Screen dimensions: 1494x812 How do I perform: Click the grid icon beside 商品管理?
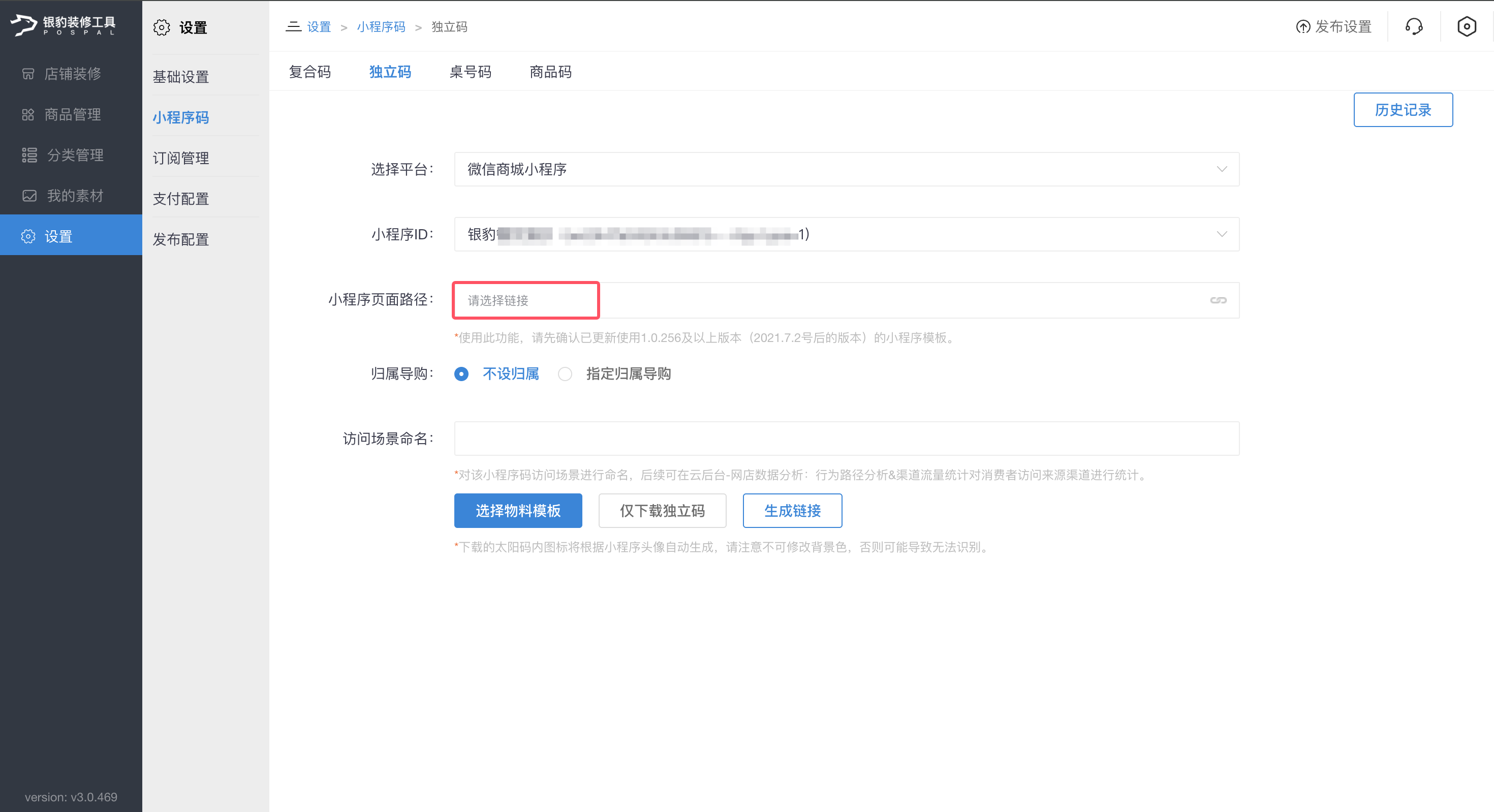tap(28, 114)
